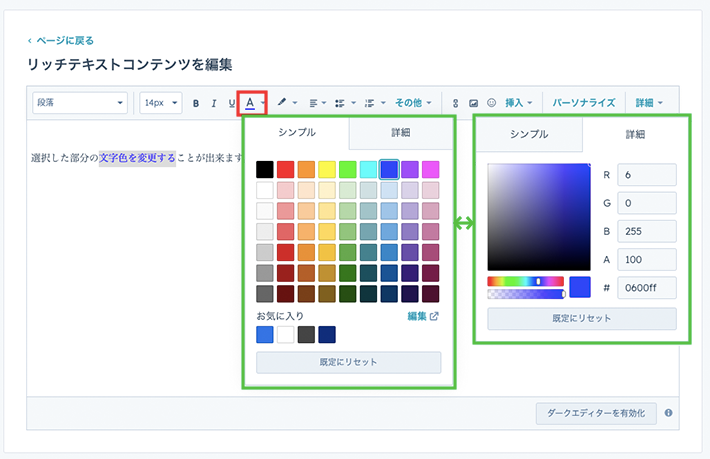Click the R value field

click(647, 175)
